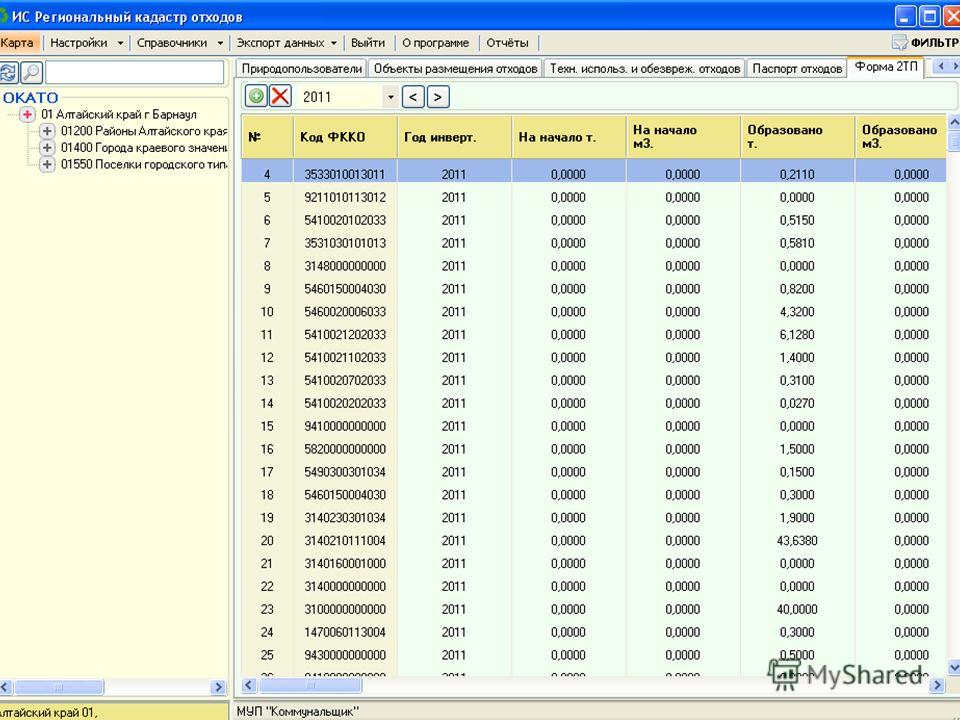
Task: Click cell value 43,6380
Action: (x=797, y=541)
